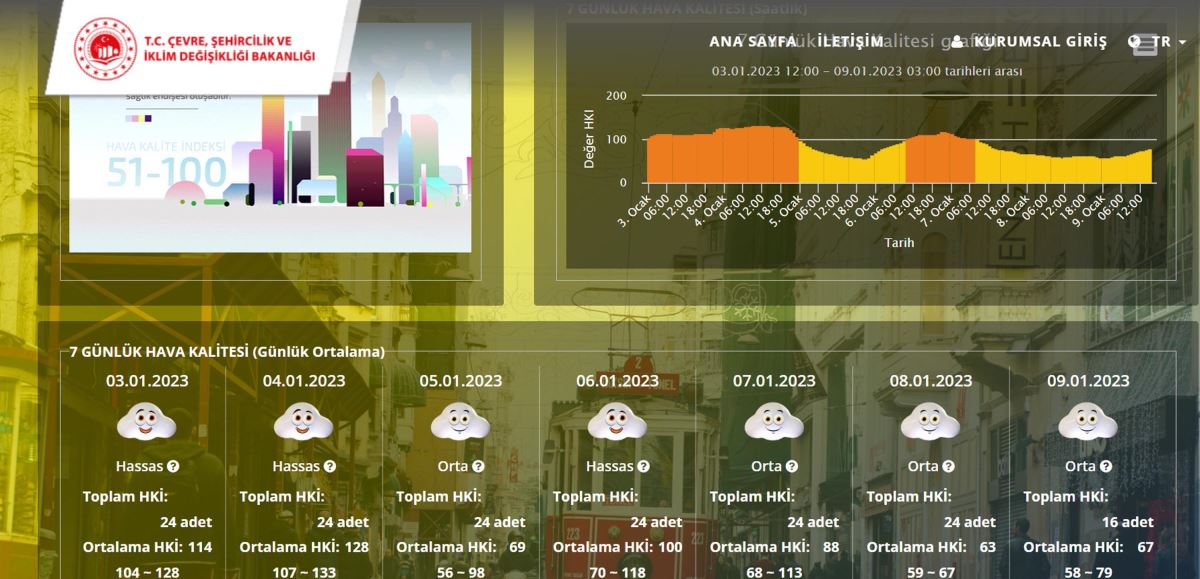The width and height of the screenshot is (1200, 579).
Task: Click the user icon beside Kurumsal Giriş
Action: pos(957,42)
